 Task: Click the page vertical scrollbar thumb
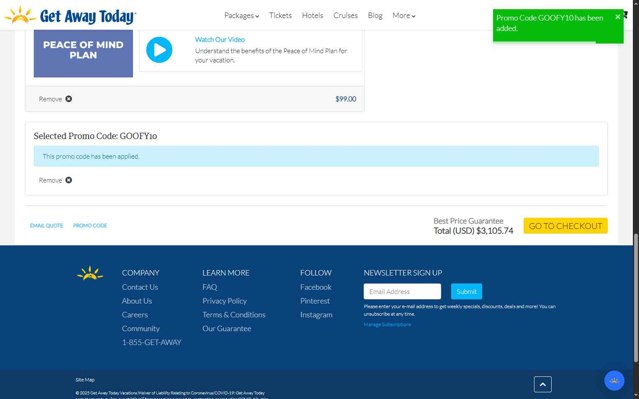[x=635, y=298]
